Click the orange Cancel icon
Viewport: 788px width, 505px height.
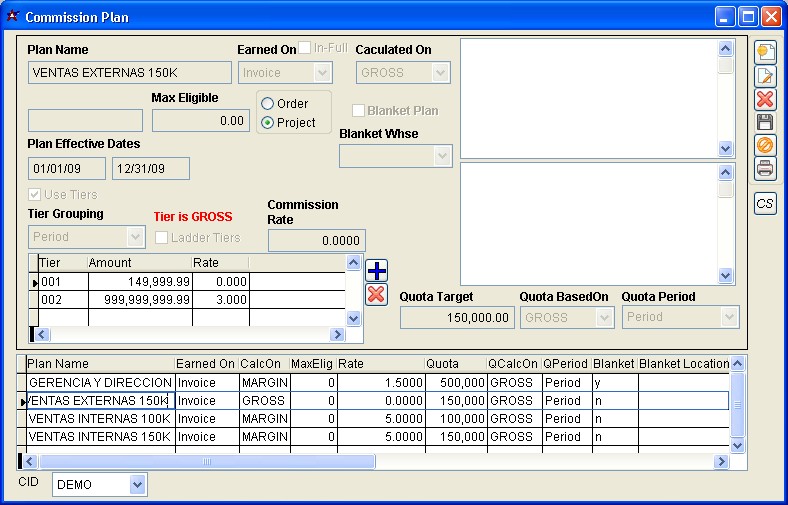(765, 145)
